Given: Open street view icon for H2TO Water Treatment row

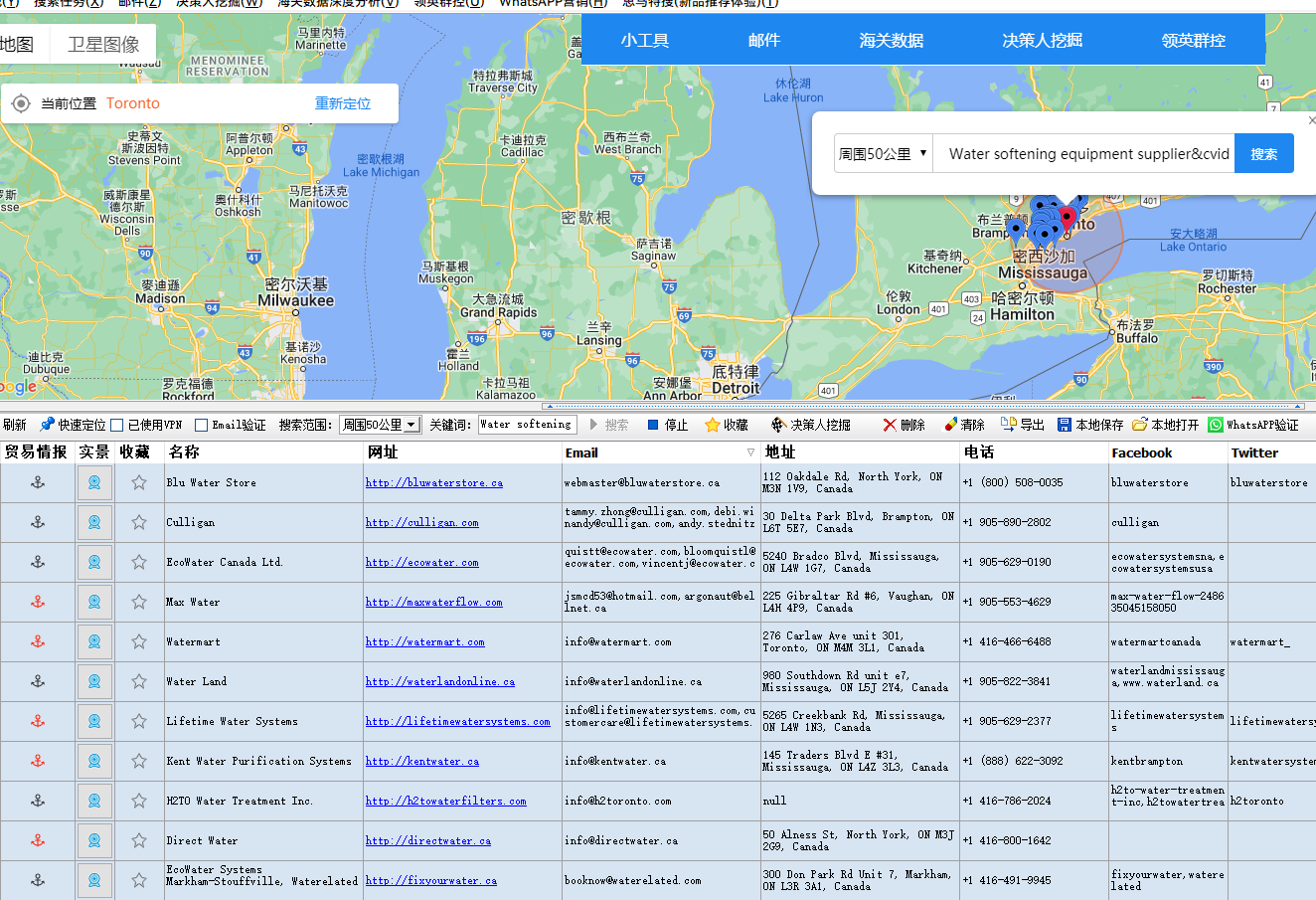Looking at the screenshot, I should click(x=94, y=801).
